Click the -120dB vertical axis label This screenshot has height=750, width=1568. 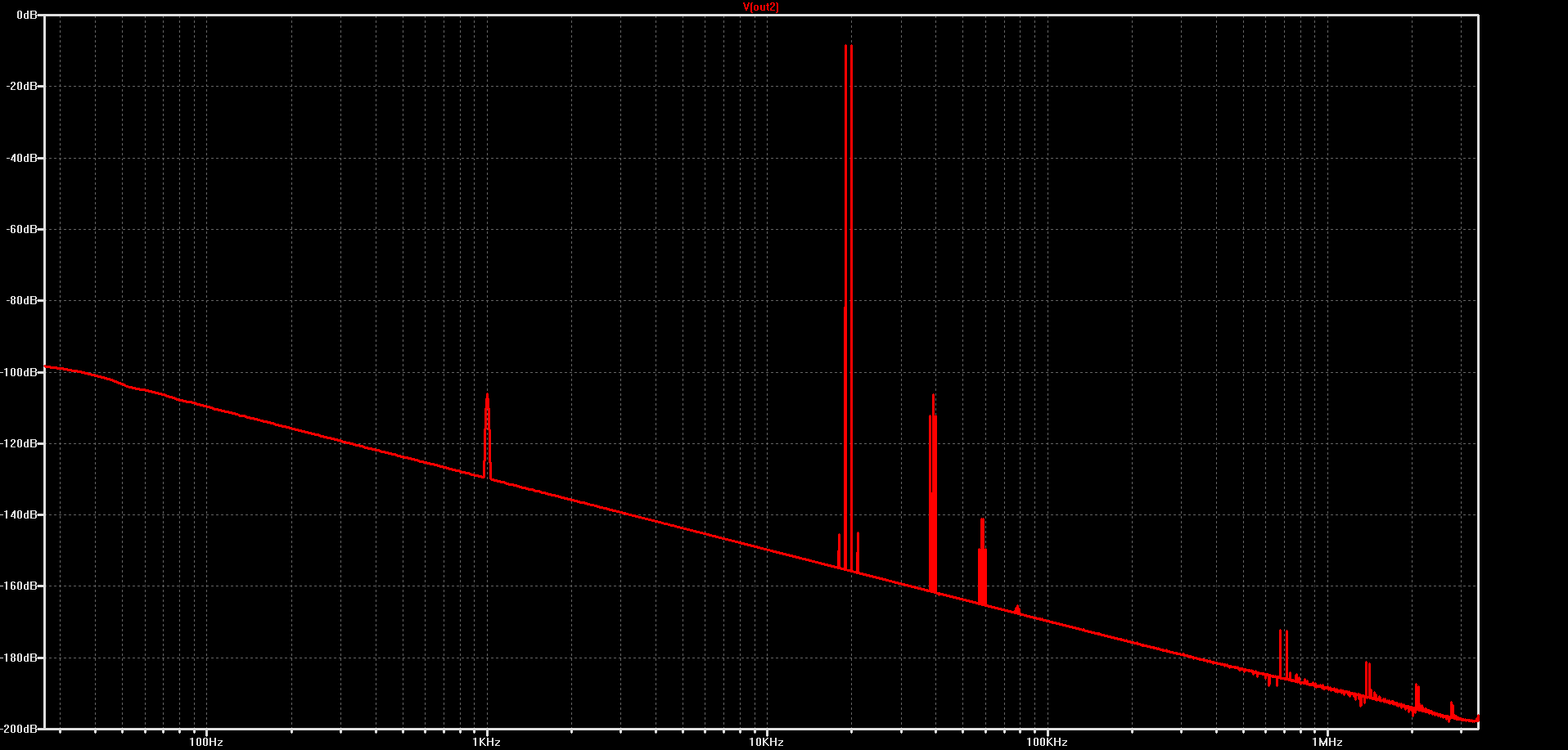pyautogui.click(x=20, y=443)
